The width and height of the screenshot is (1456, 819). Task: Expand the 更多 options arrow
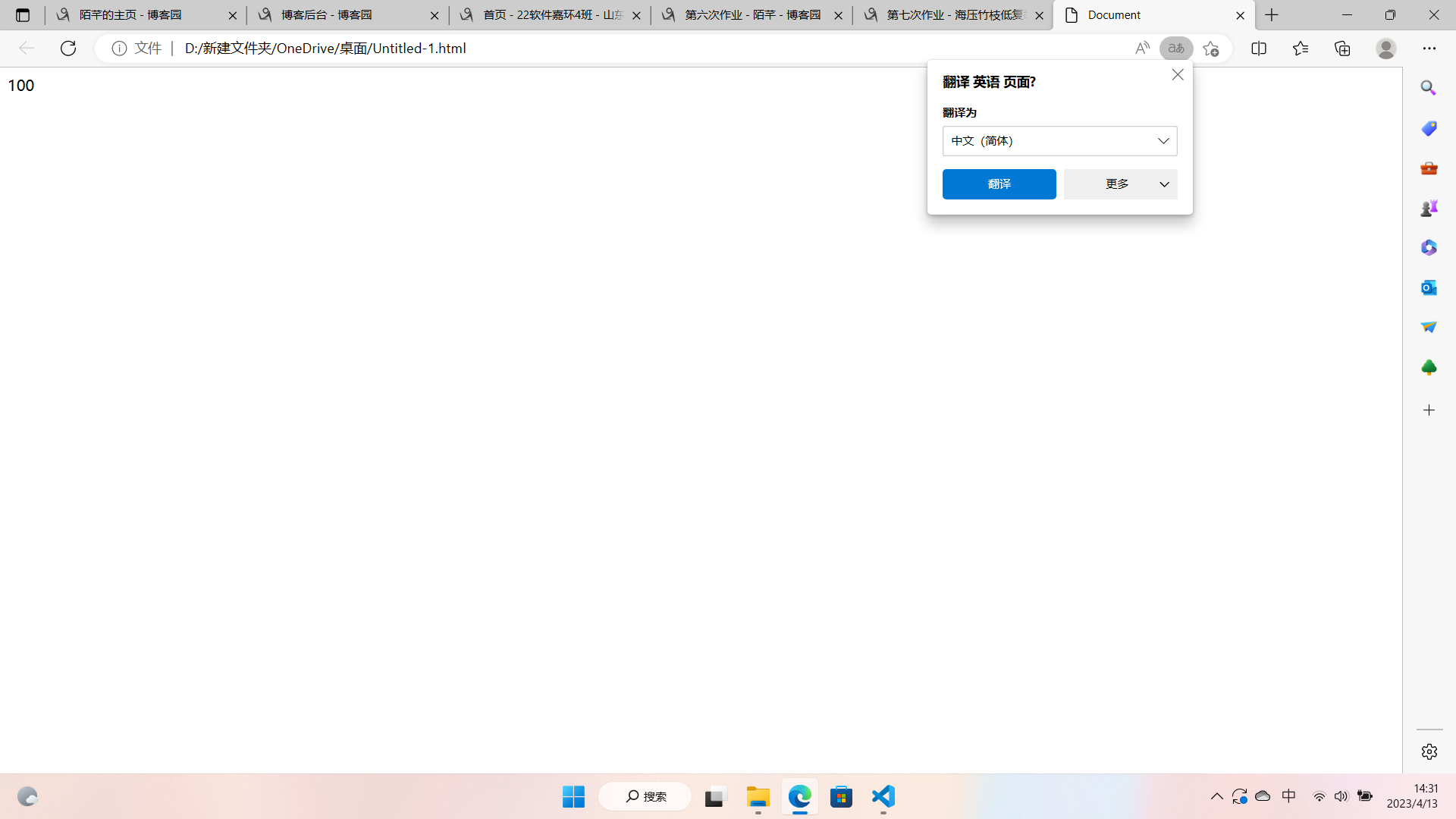1164,184
